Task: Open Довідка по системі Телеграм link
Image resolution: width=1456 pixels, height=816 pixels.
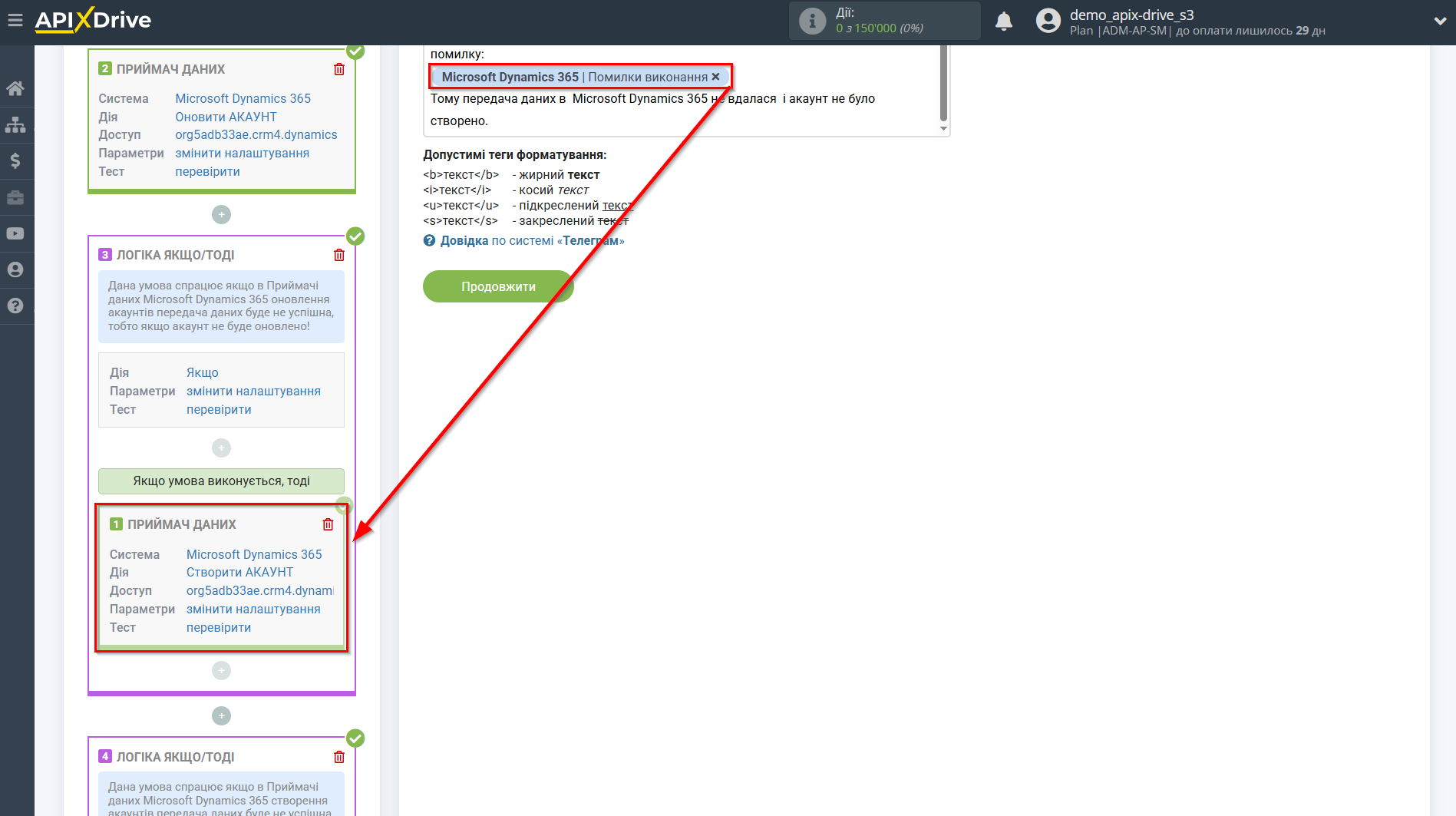Action: pyautogui.click(x=533, y=240)
